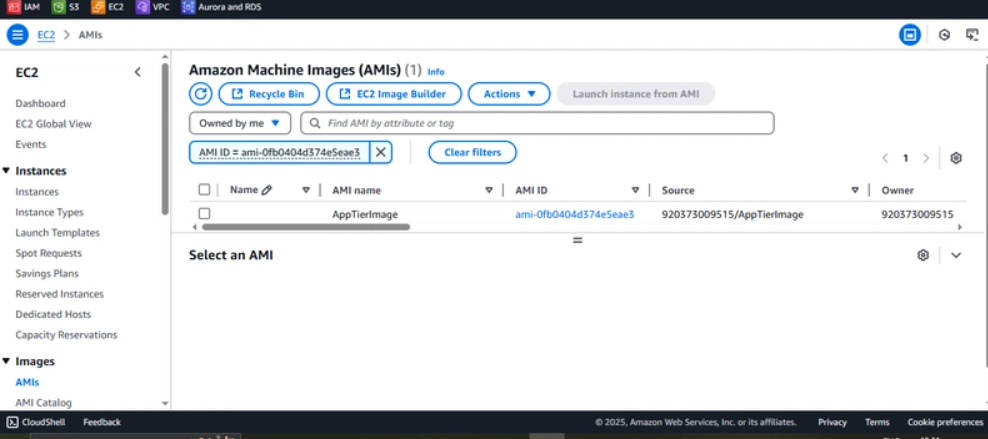Go to next page arrow
This screenshot has width=988, height=439.
click(x=926, y=158)
